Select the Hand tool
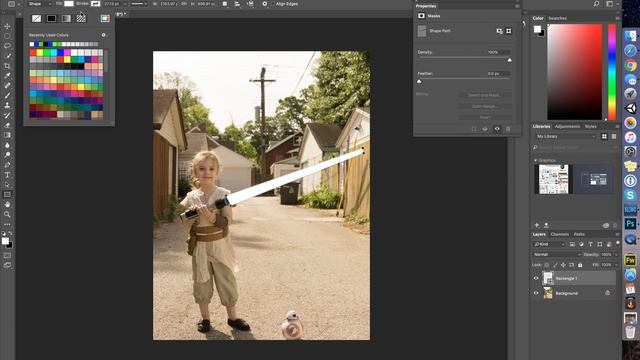640x360 pixels. coord(7,204)
